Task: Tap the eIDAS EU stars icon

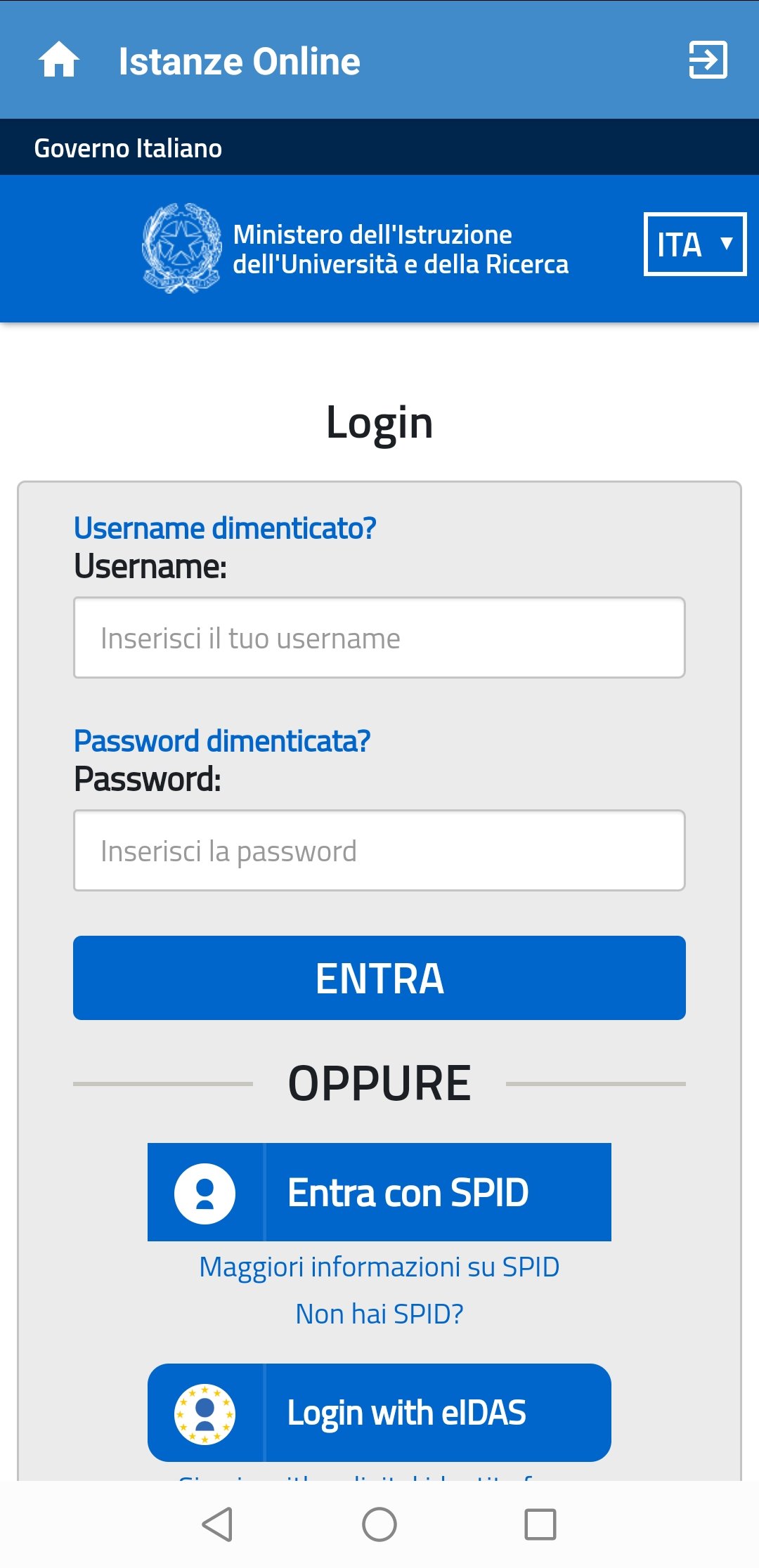Action: (x=205, y=1414)
